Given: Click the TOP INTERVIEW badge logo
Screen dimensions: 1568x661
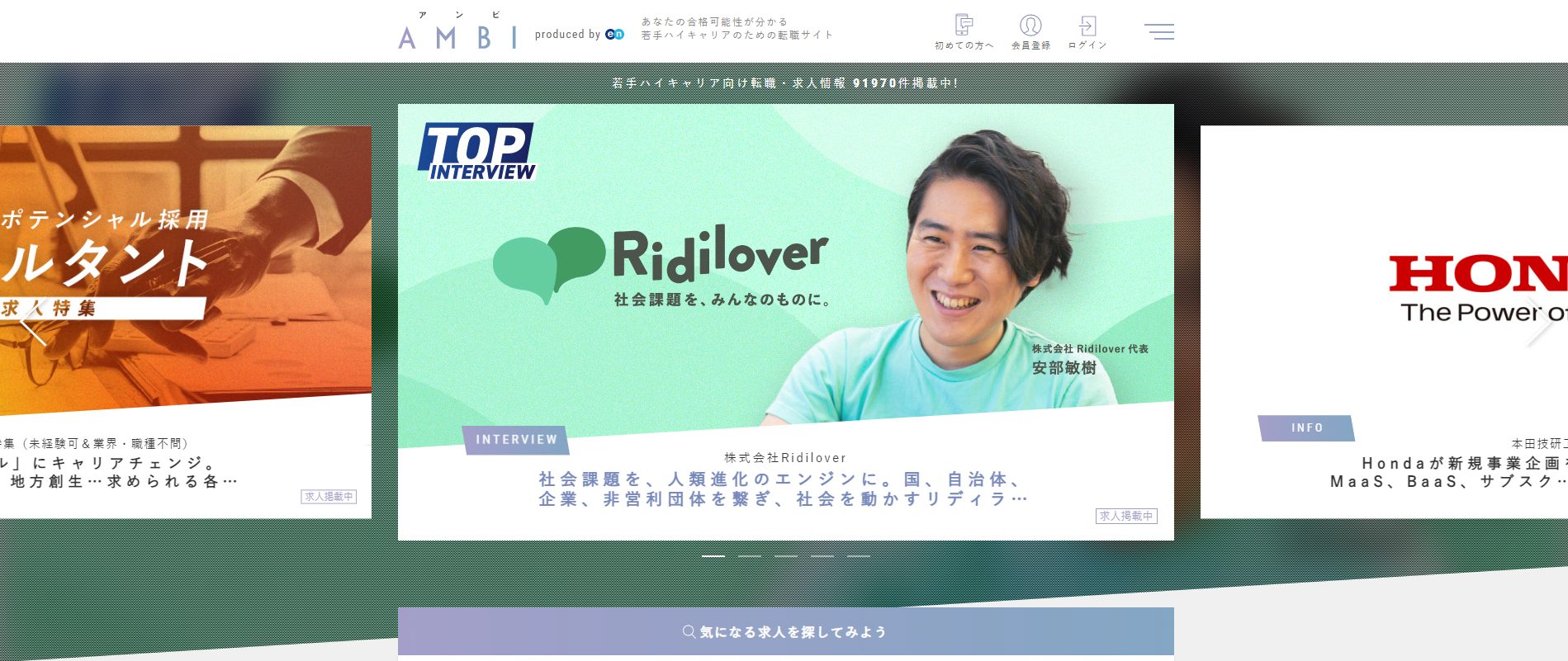Looking at the screenshot, I should point(477,152).
